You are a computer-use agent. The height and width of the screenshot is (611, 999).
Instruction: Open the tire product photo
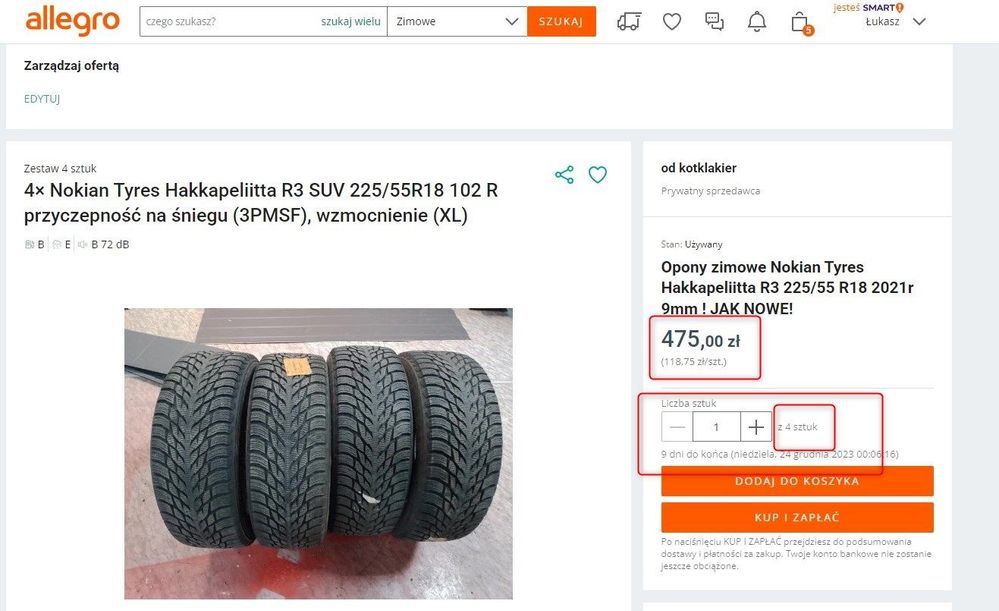click(x=319, y=454)
